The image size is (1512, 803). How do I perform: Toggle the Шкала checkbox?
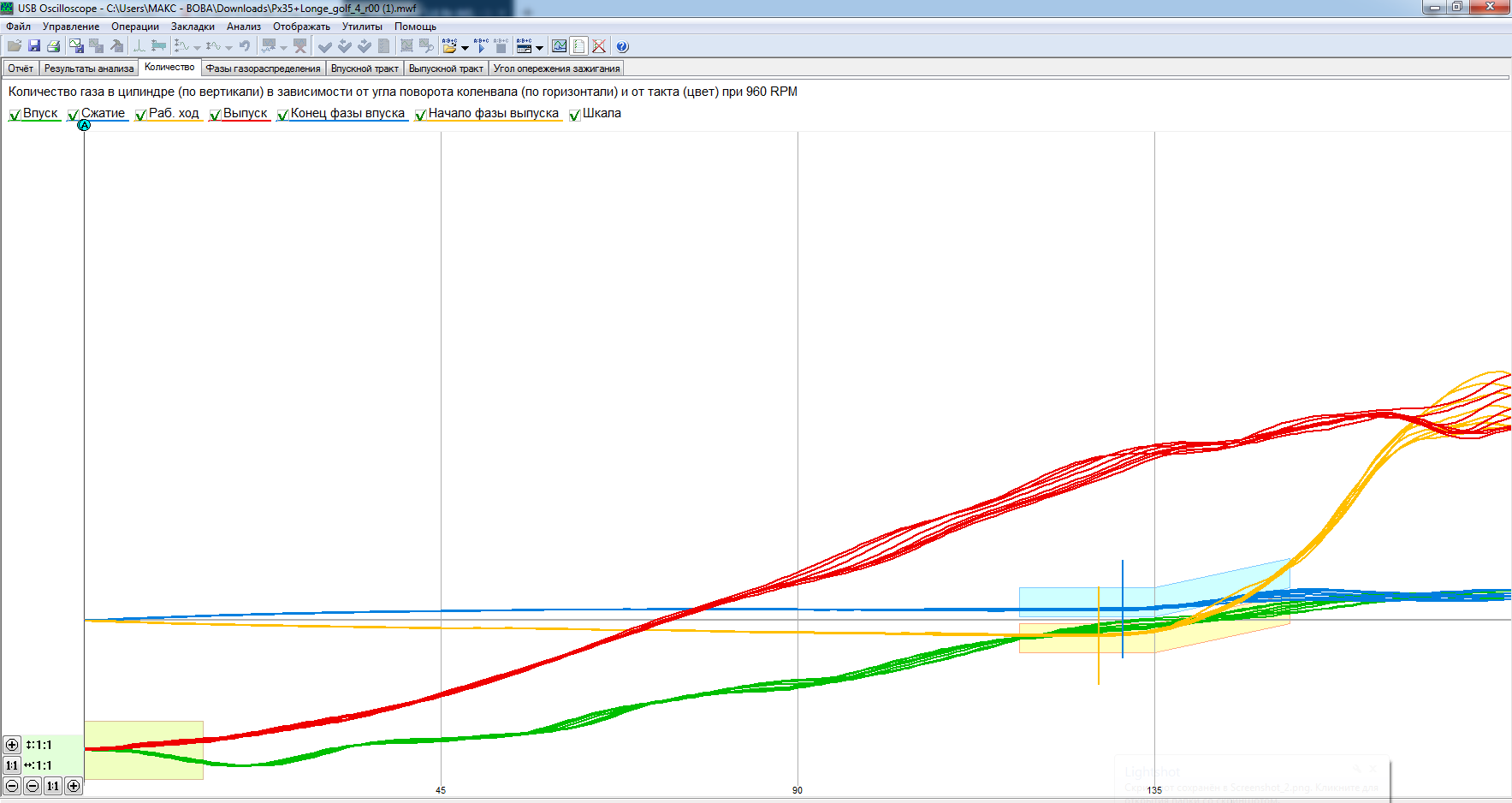point(574,115)
